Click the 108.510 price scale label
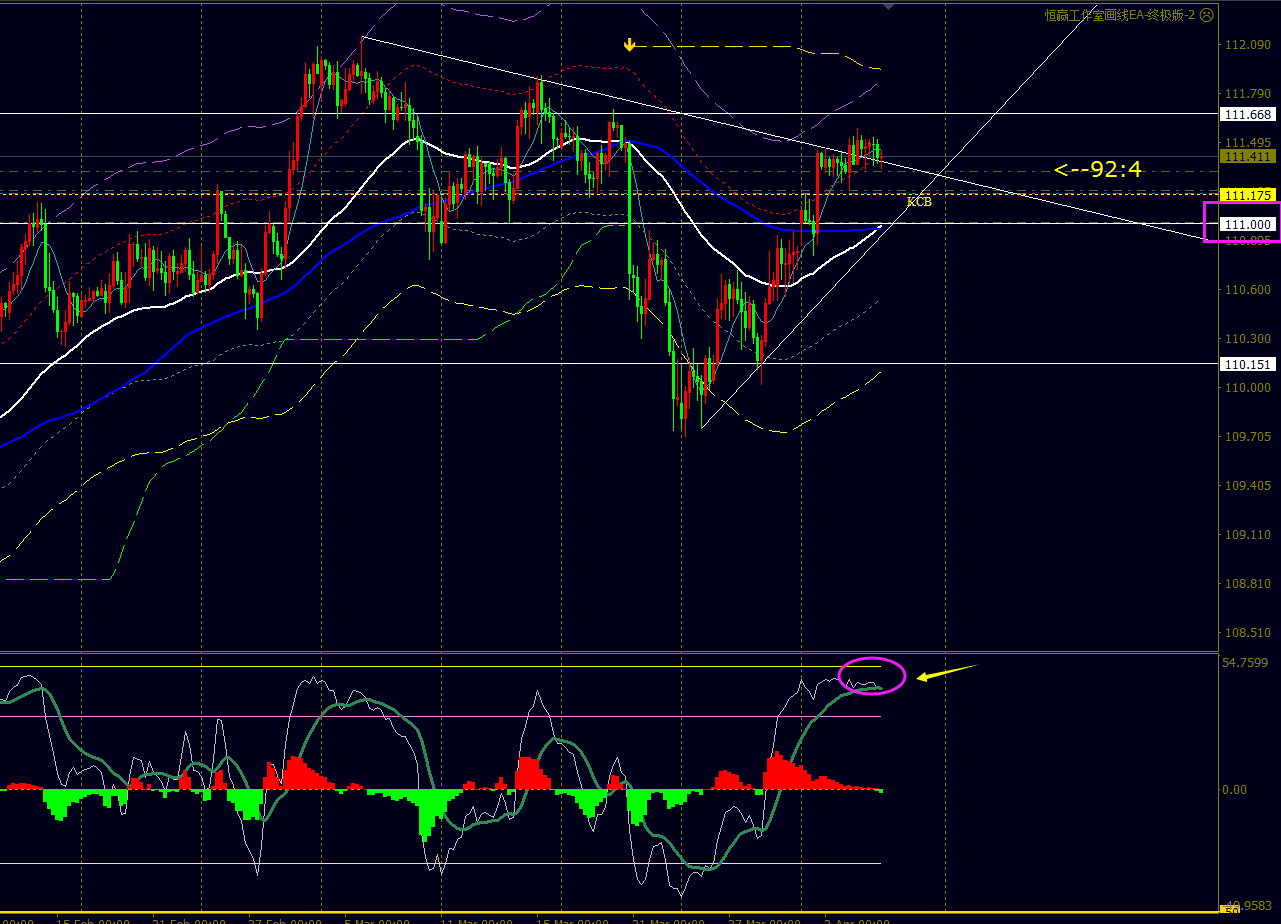 click(x=1247, y=633)
